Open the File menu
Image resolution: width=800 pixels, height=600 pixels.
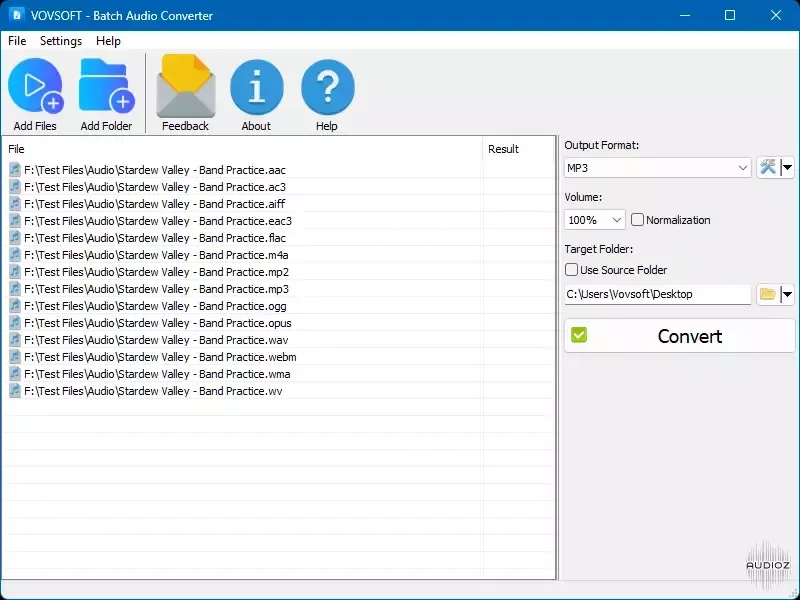click(x=17, y=41)
